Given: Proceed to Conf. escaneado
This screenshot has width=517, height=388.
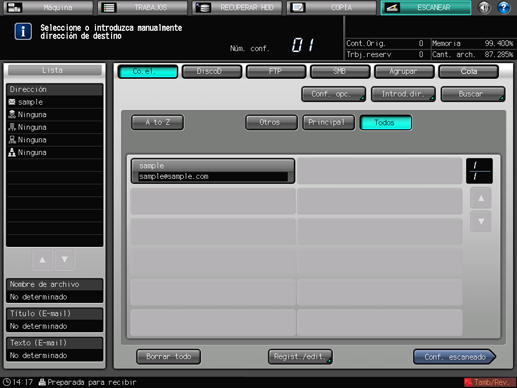Looking at the screenshot, I should [454, 357].
